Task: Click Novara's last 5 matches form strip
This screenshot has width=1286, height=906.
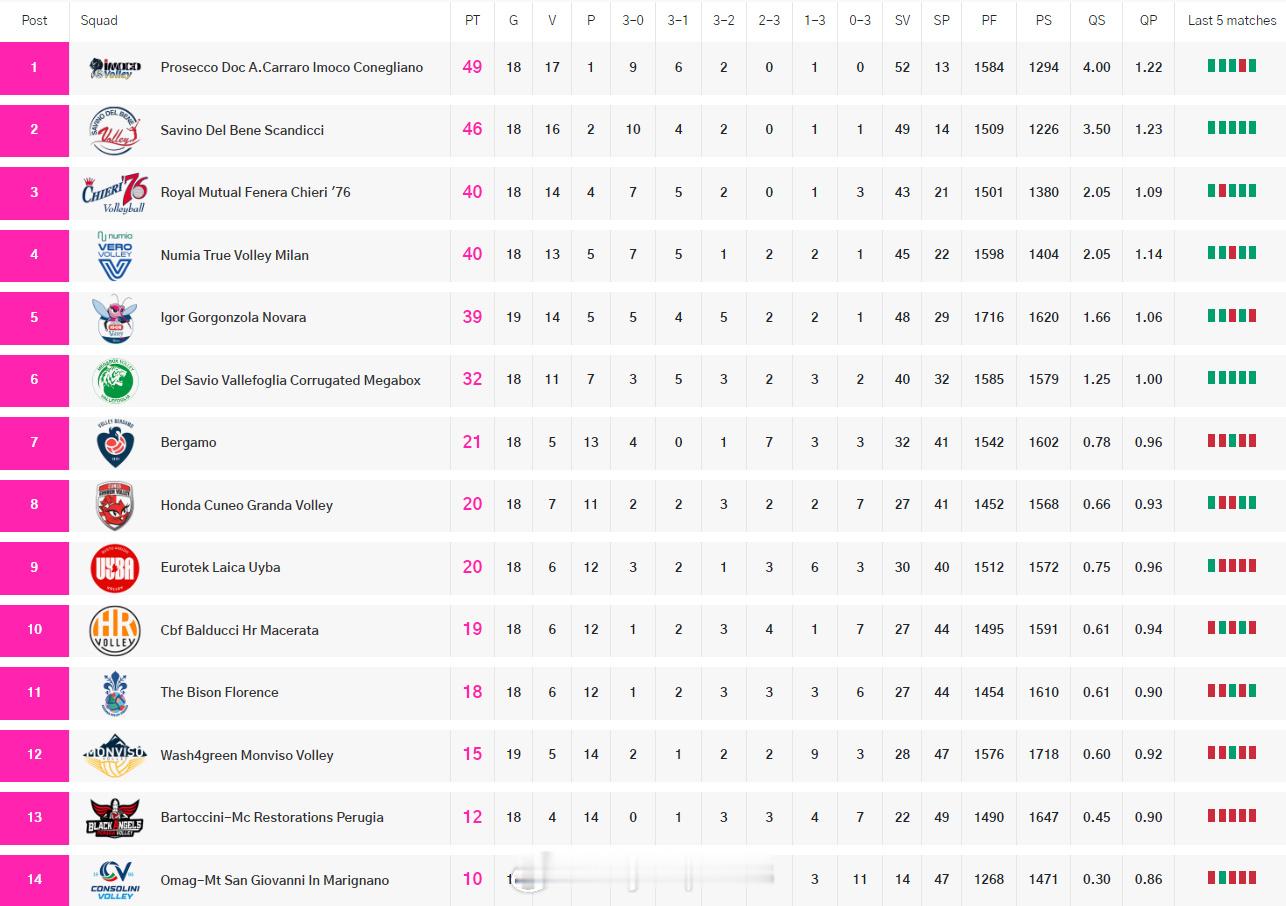Action: tap(1232, 316)
